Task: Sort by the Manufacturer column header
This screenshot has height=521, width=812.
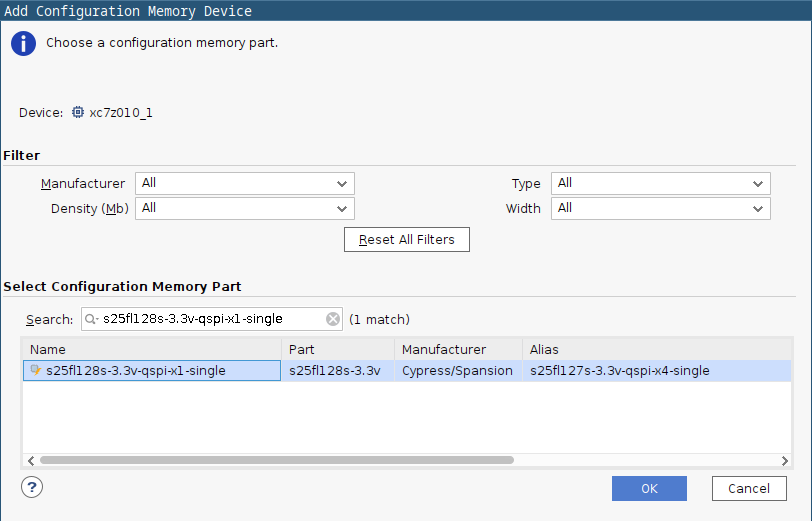Action: (458, 350)
